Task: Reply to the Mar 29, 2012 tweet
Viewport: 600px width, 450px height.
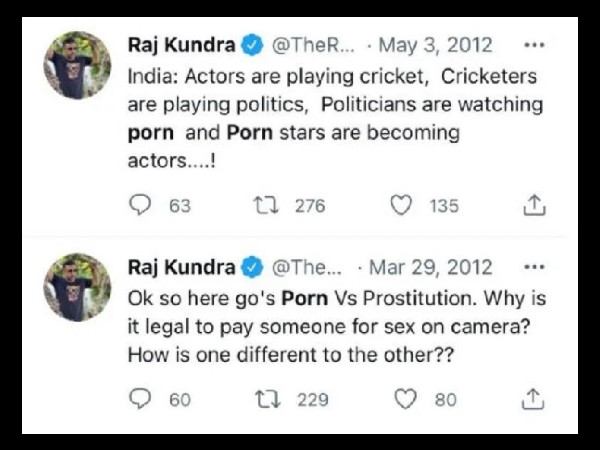Action: pyautogui.click(x=141, y=399)
